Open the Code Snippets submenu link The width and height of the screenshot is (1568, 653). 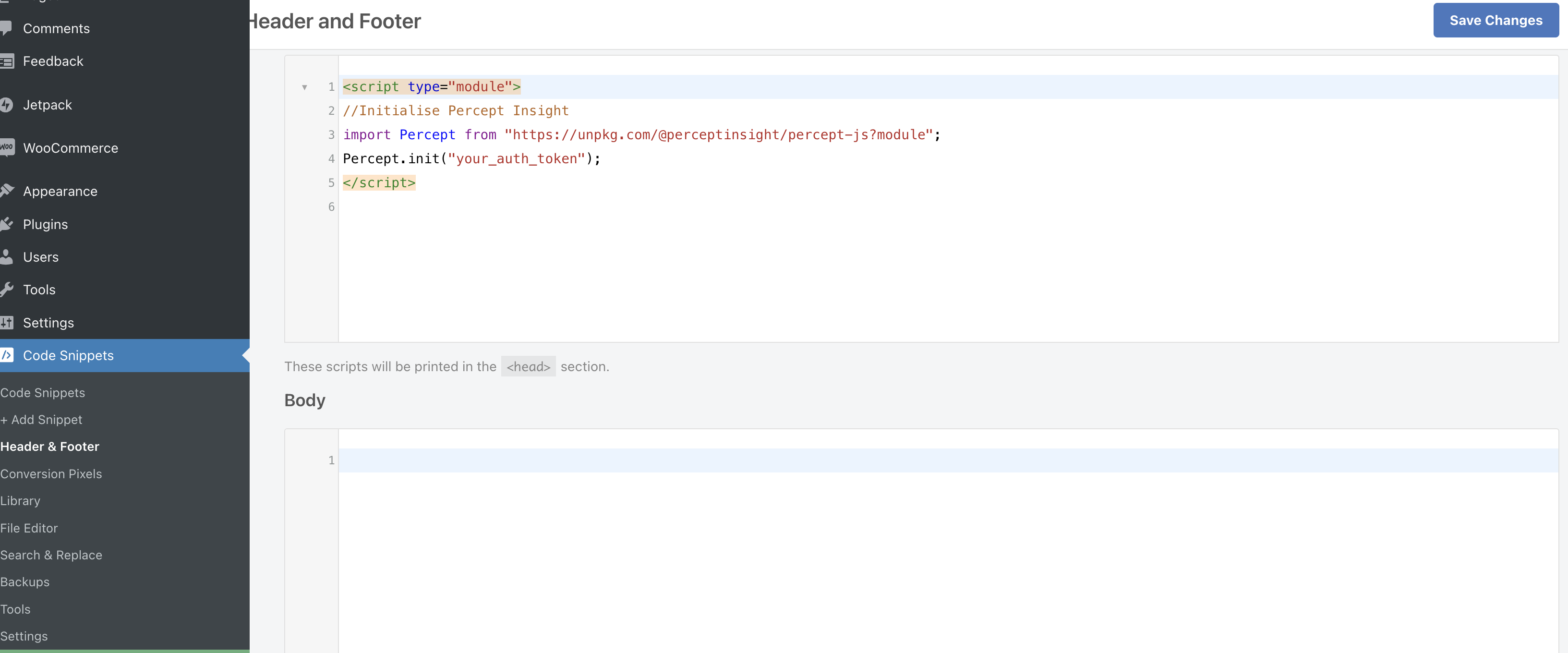point(43,393)
